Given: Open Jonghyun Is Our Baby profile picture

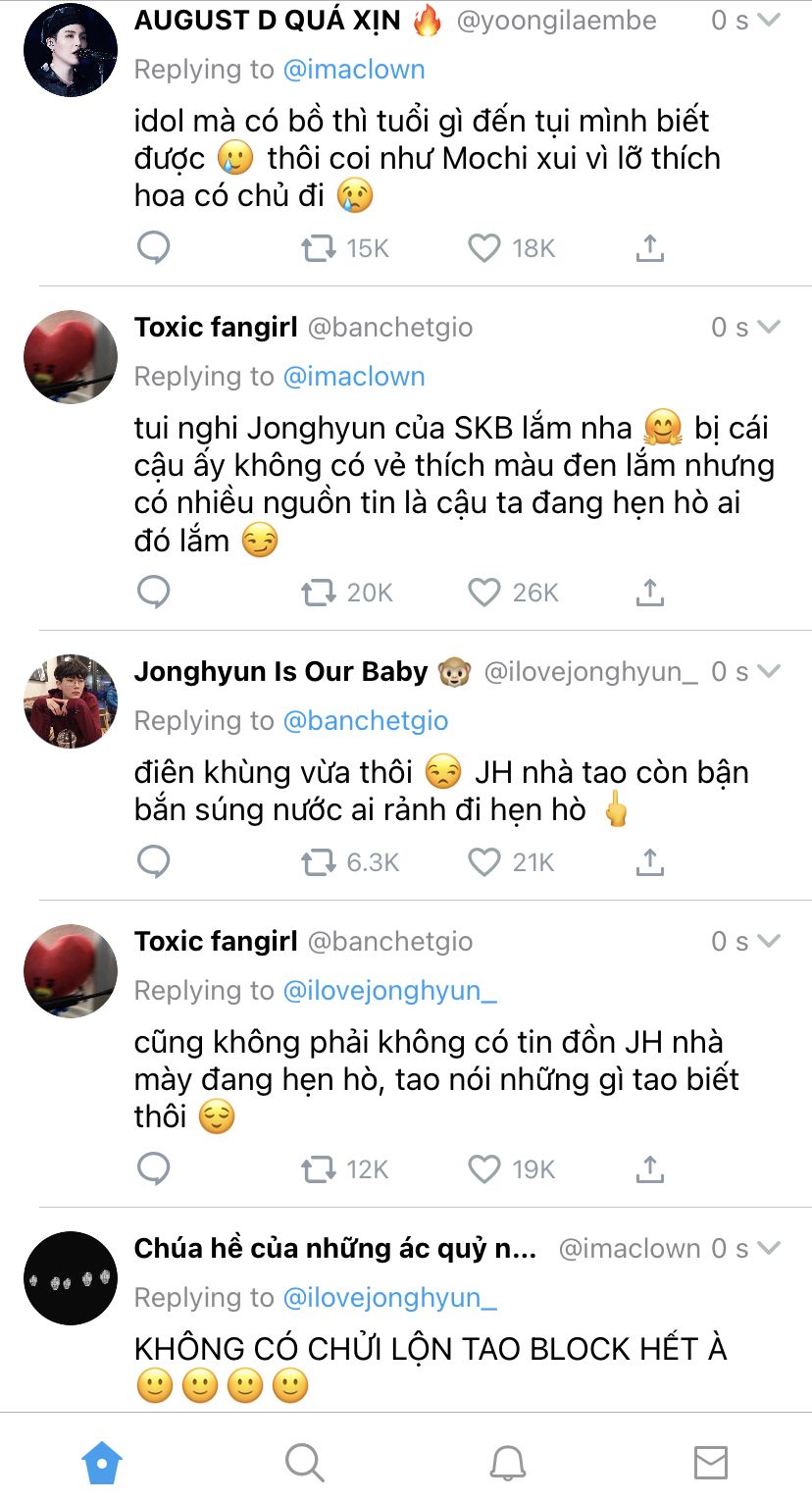Looking at the screenshot, I should tap(71, 701).
